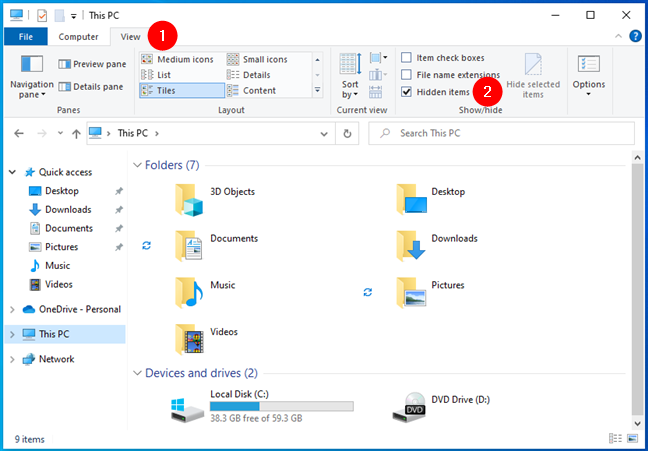
Task: Open Customize Quick Access Toolbar dropdown
Action: (x=74, y=17)
